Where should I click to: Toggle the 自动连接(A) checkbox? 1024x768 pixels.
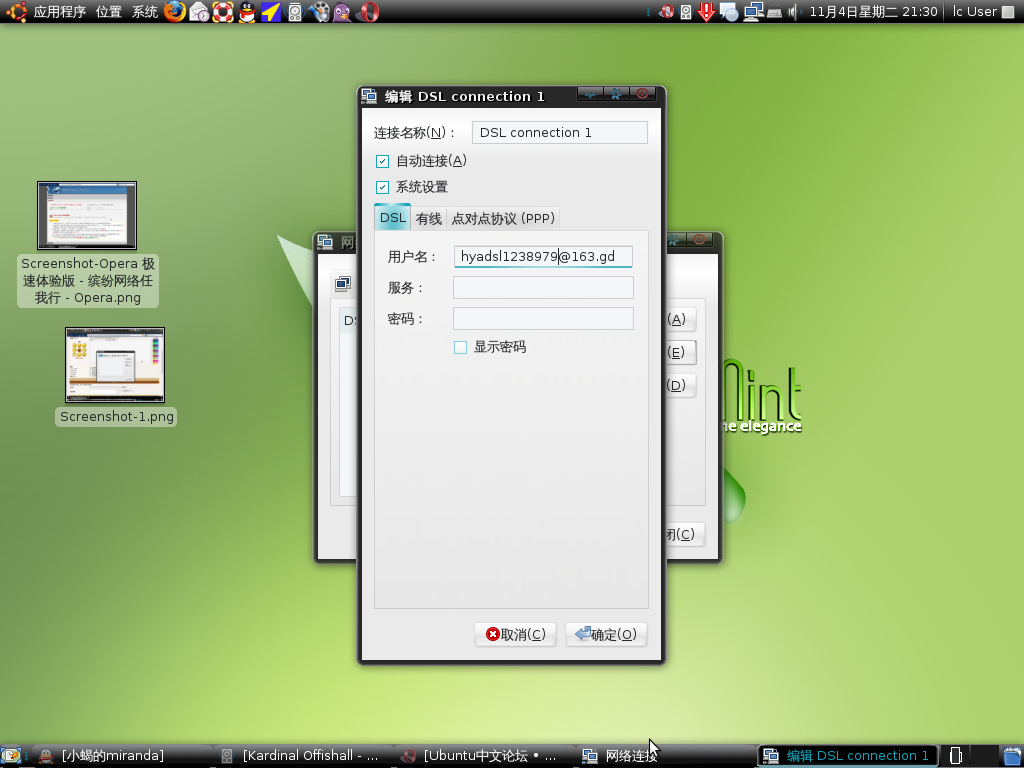(383, 161)
